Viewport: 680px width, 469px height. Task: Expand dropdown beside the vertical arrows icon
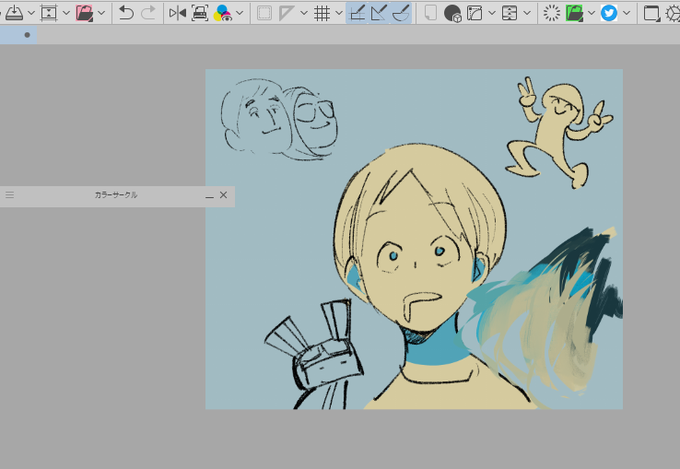pos(527,13)
